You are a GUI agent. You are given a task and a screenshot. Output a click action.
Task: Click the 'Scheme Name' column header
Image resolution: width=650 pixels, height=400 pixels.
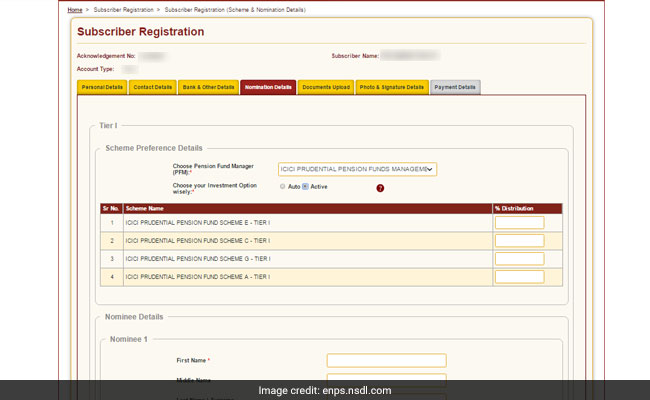(145, 208)
